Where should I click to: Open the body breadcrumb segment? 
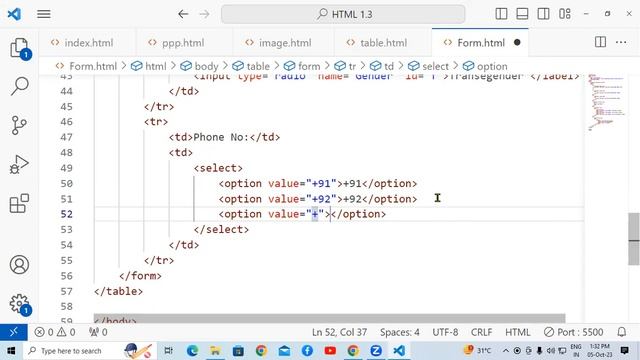pyautogui.click(x=199, y=66)
